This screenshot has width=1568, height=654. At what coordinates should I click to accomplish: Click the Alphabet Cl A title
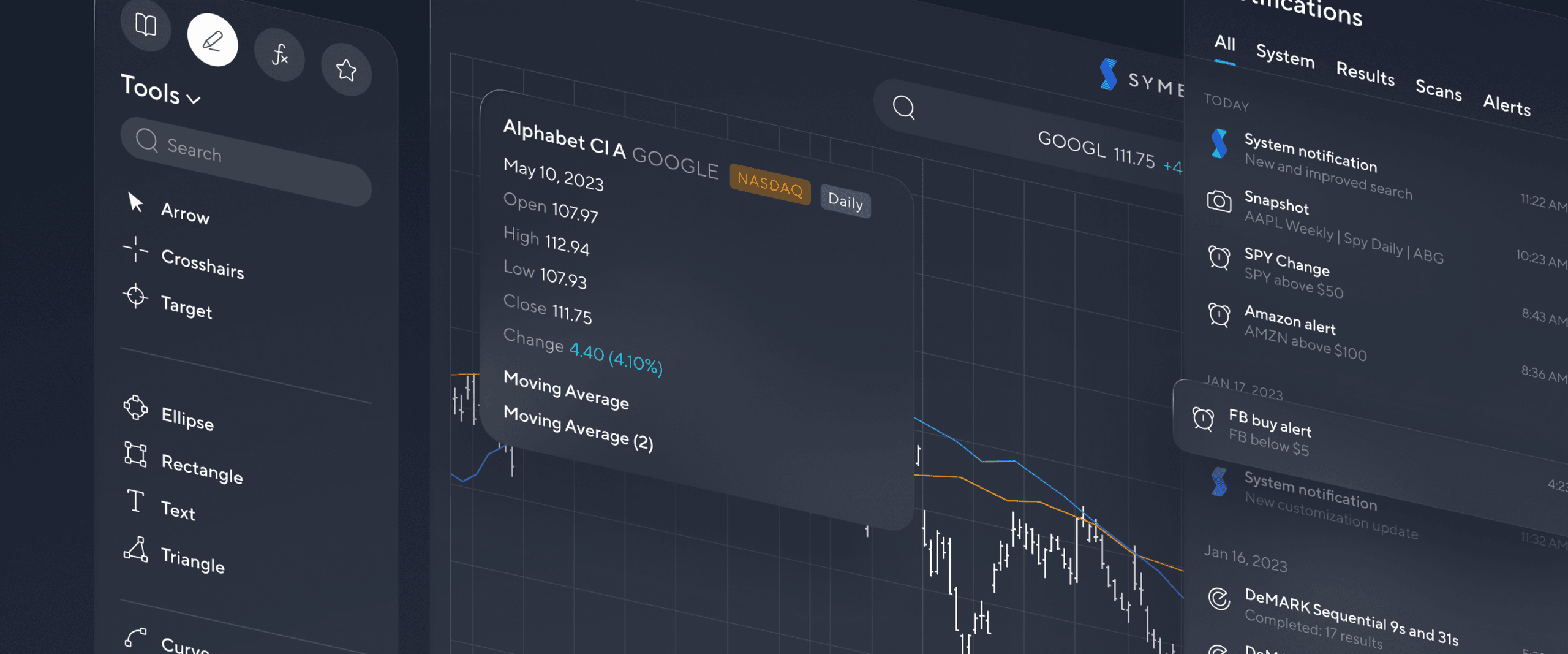[x=565, y=139]
